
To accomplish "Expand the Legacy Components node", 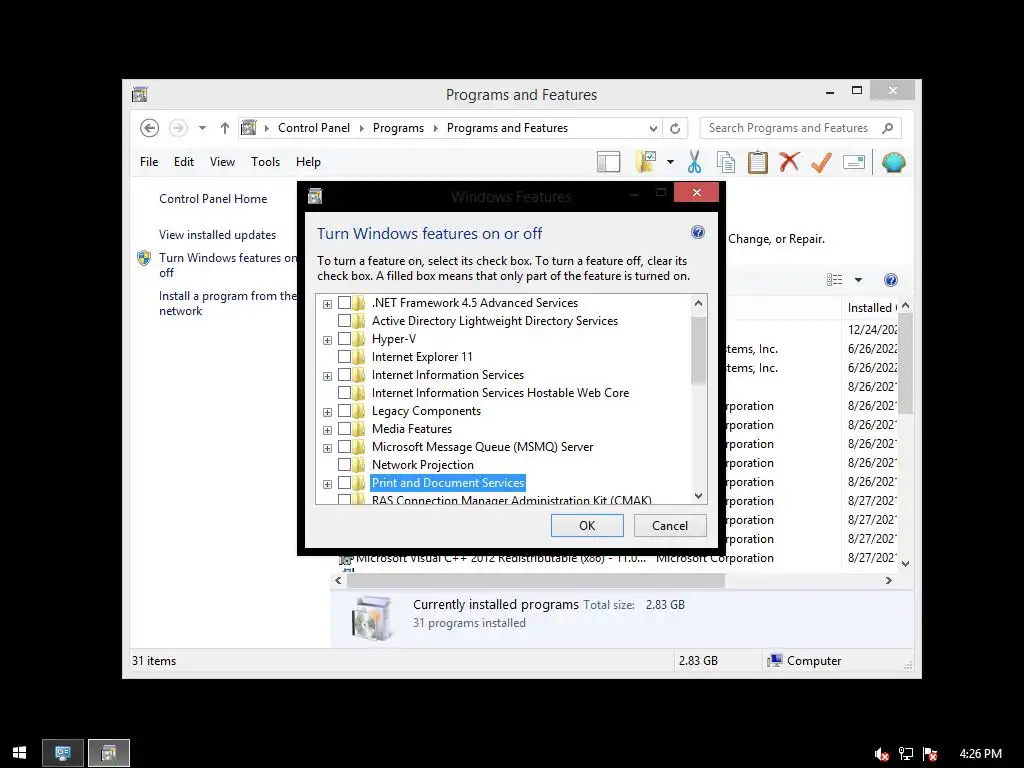I will 327,412.
